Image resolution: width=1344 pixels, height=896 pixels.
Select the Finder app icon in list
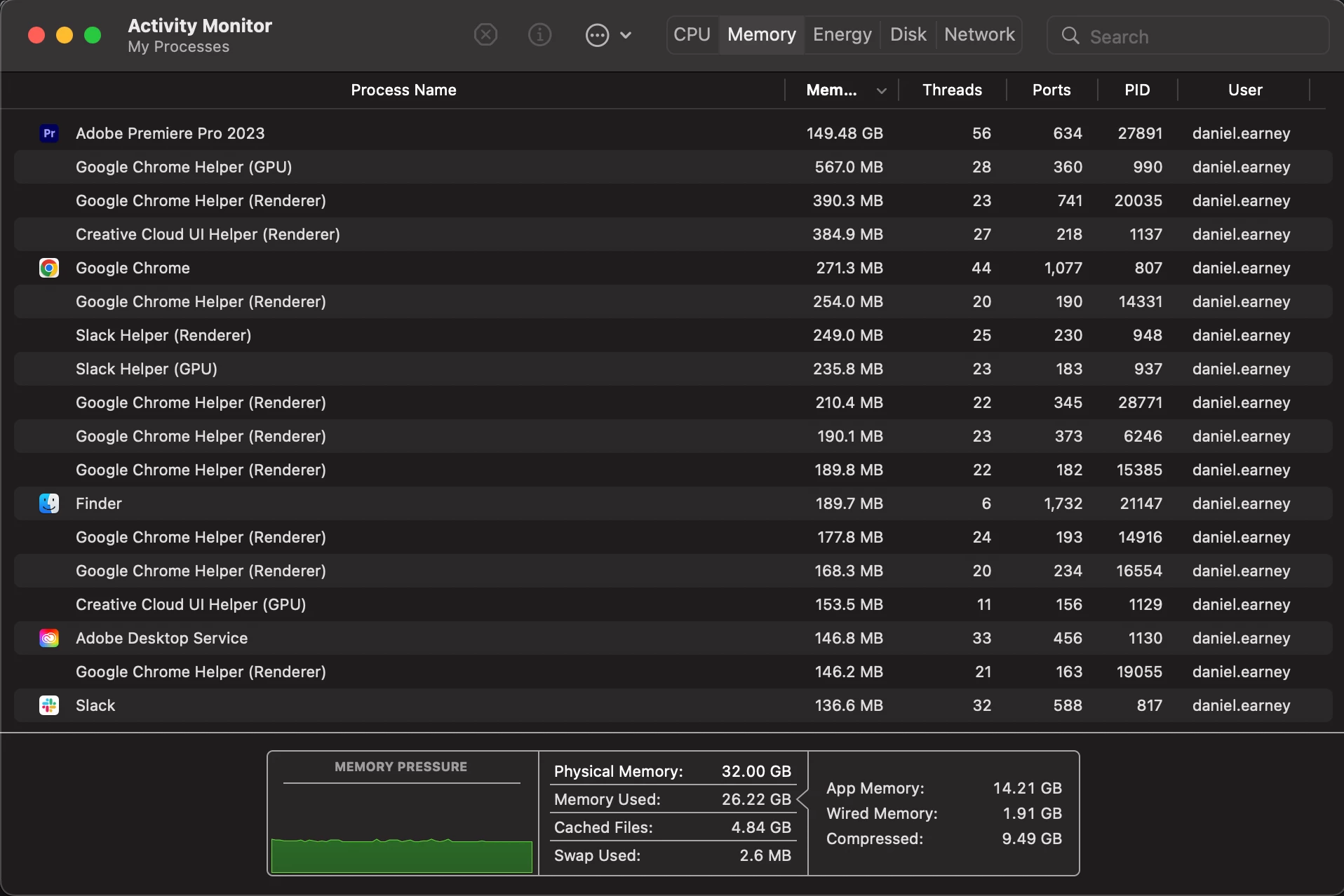(49, 503)
